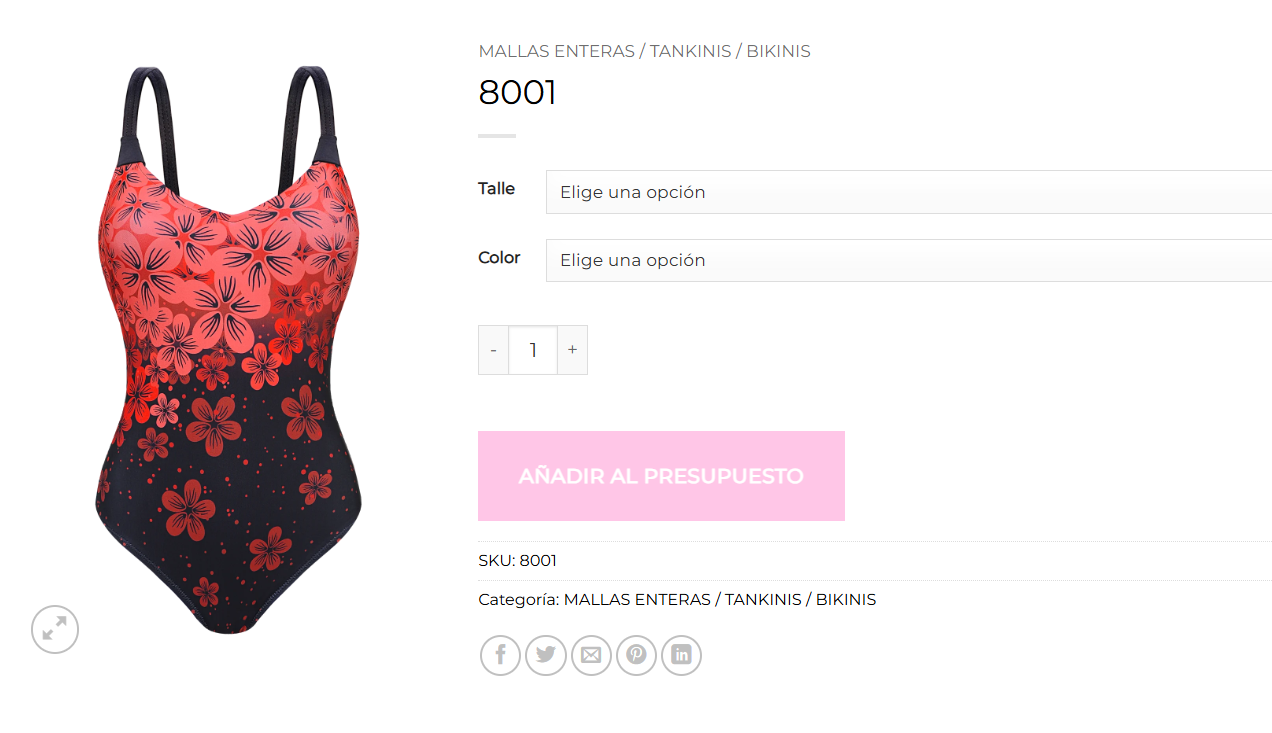Click the floral swimsuit product image
Viewport: 1272px width, 733px height.
(228, 350)
